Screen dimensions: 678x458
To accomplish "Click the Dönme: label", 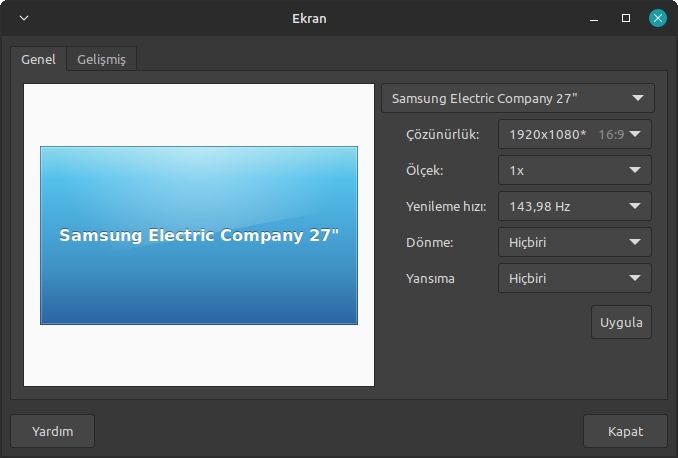I will (429, 242).
